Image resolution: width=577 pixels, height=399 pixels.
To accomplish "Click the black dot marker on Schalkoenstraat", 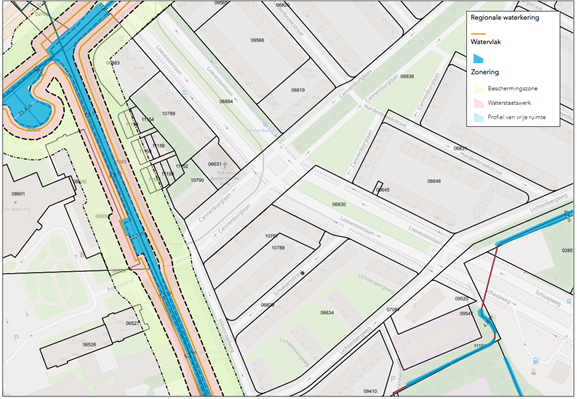I will click(302, 273).
